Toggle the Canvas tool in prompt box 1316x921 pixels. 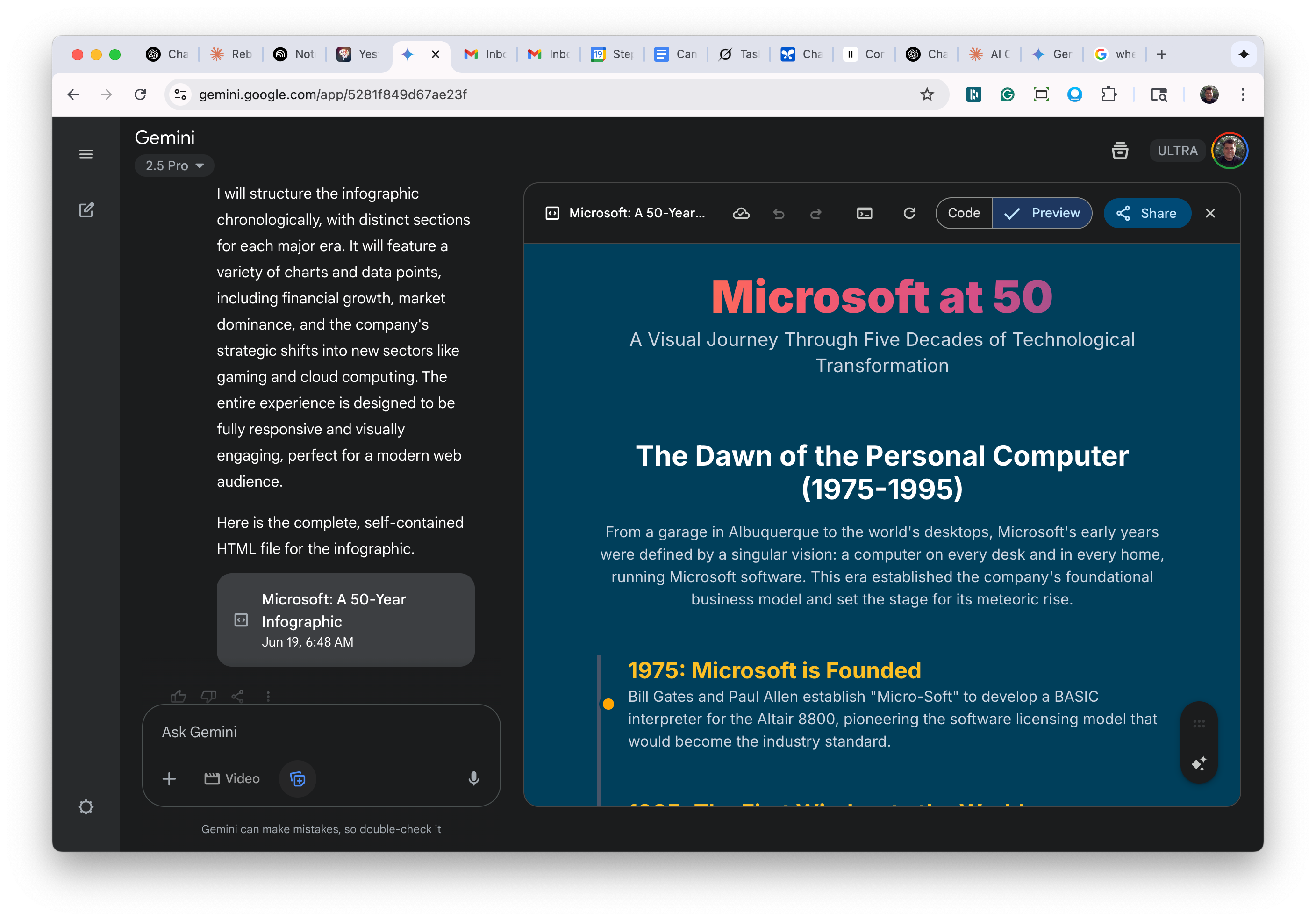tap(297, 779)
